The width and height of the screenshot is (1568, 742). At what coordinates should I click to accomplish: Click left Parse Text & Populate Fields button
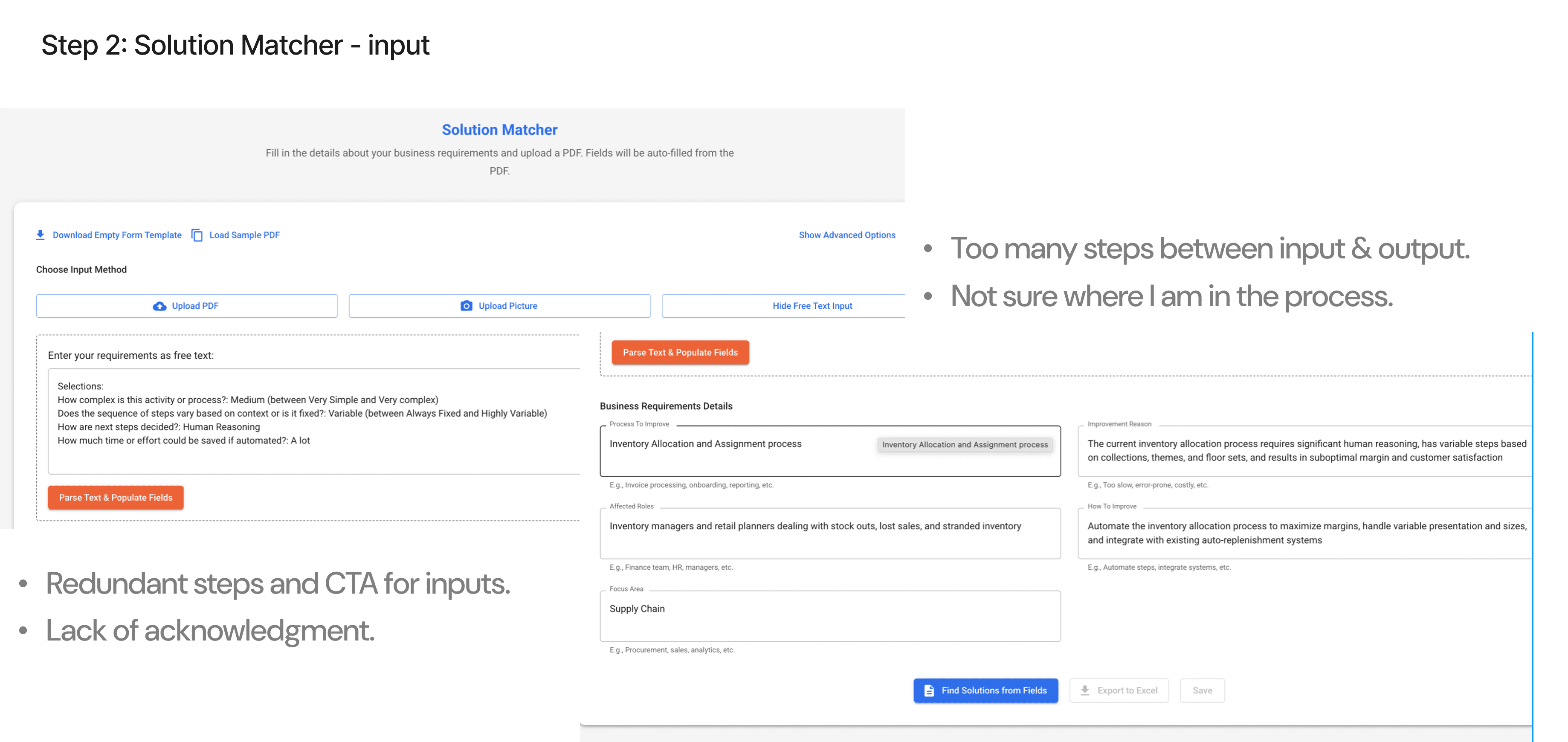116,497
